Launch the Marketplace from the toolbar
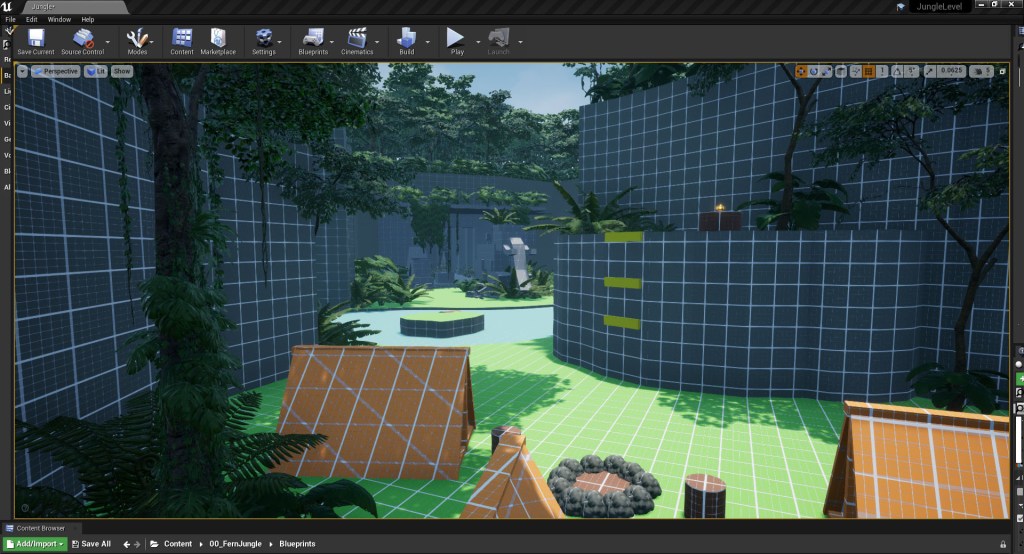This screenshot has height=554, width=1024. 218,39
